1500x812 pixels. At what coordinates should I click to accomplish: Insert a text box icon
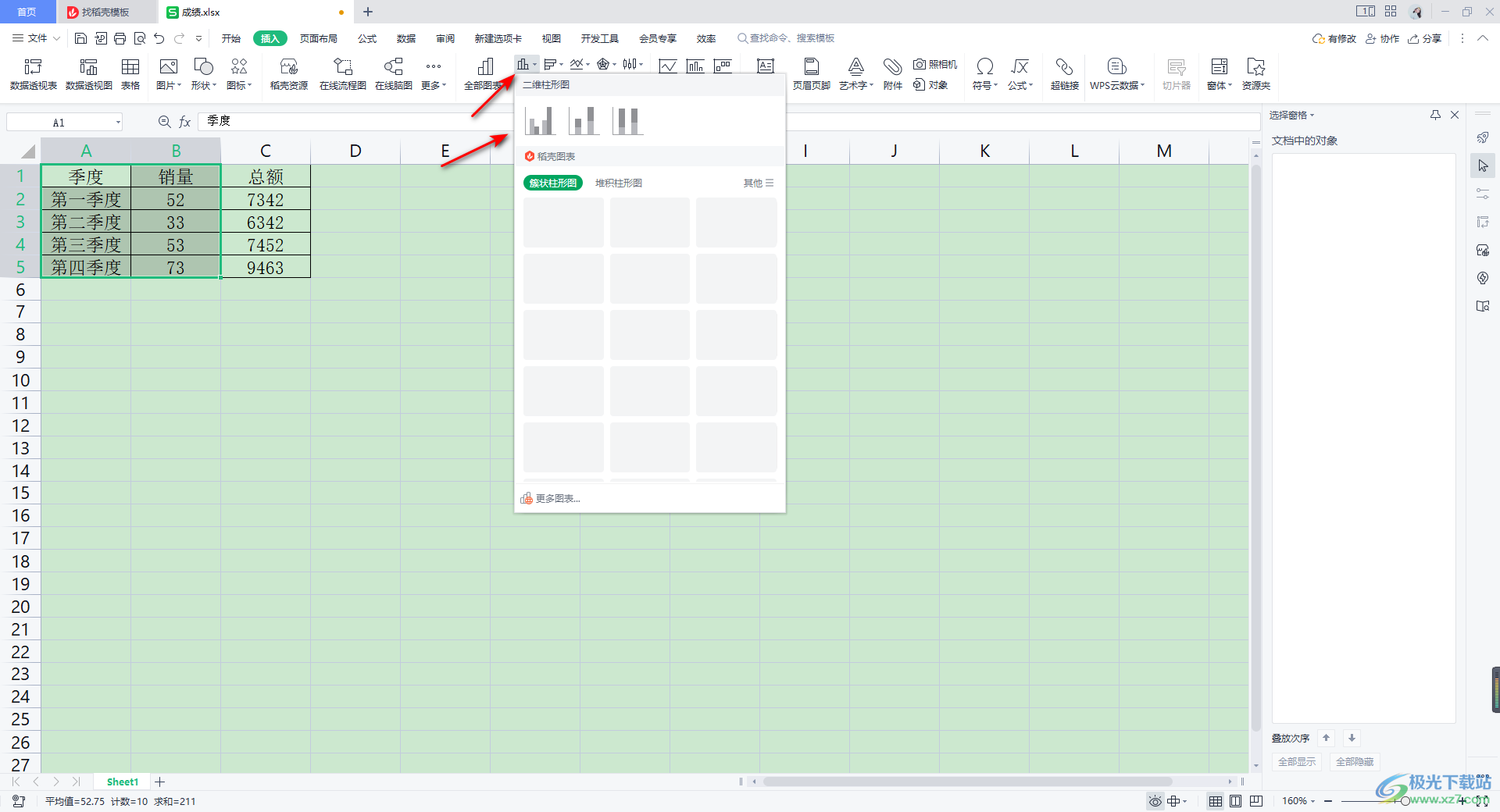click(766, 66)
